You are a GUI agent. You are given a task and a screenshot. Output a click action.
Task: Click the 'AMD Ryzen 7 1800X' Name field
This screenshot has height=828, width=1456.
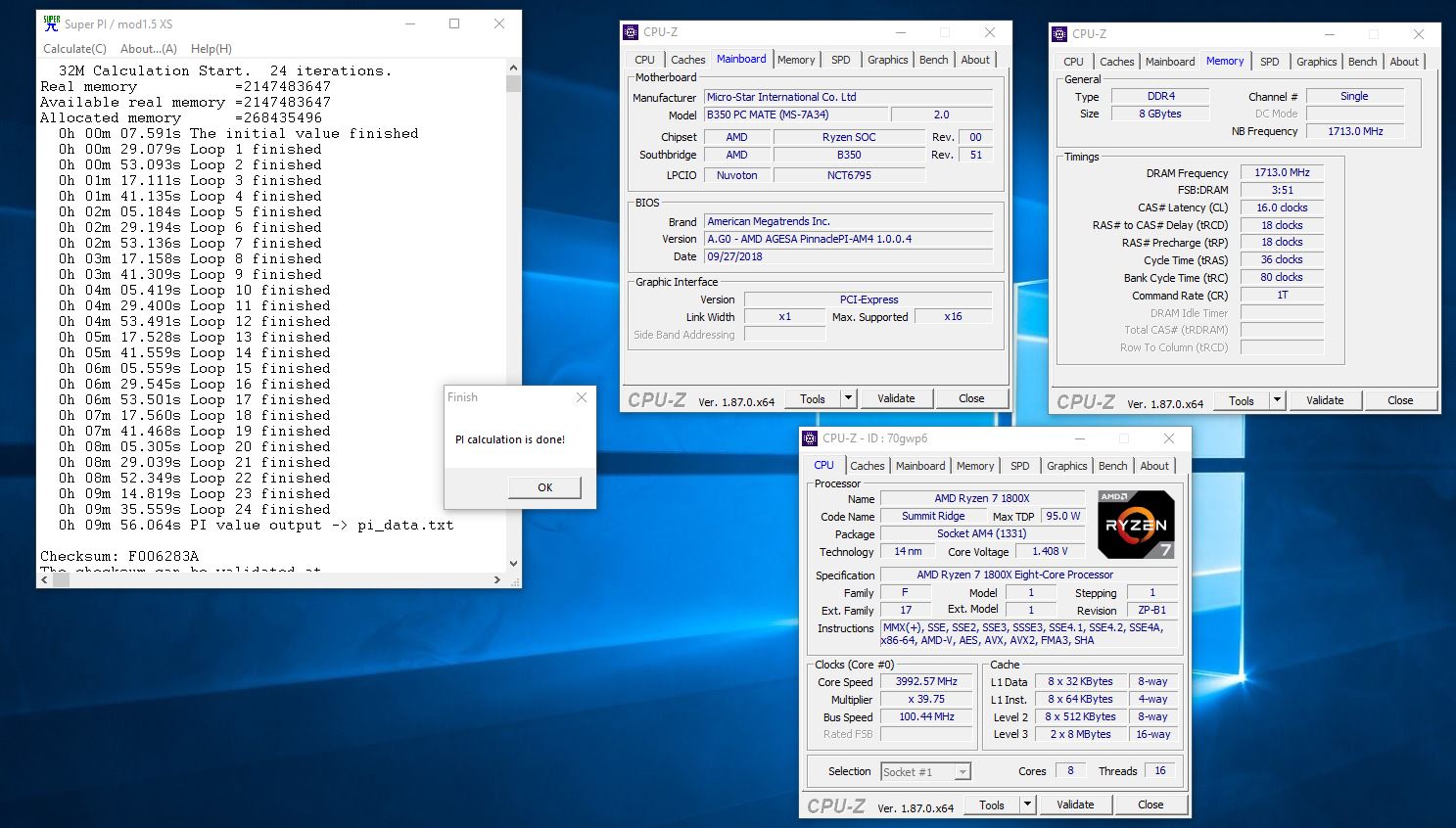982,498
